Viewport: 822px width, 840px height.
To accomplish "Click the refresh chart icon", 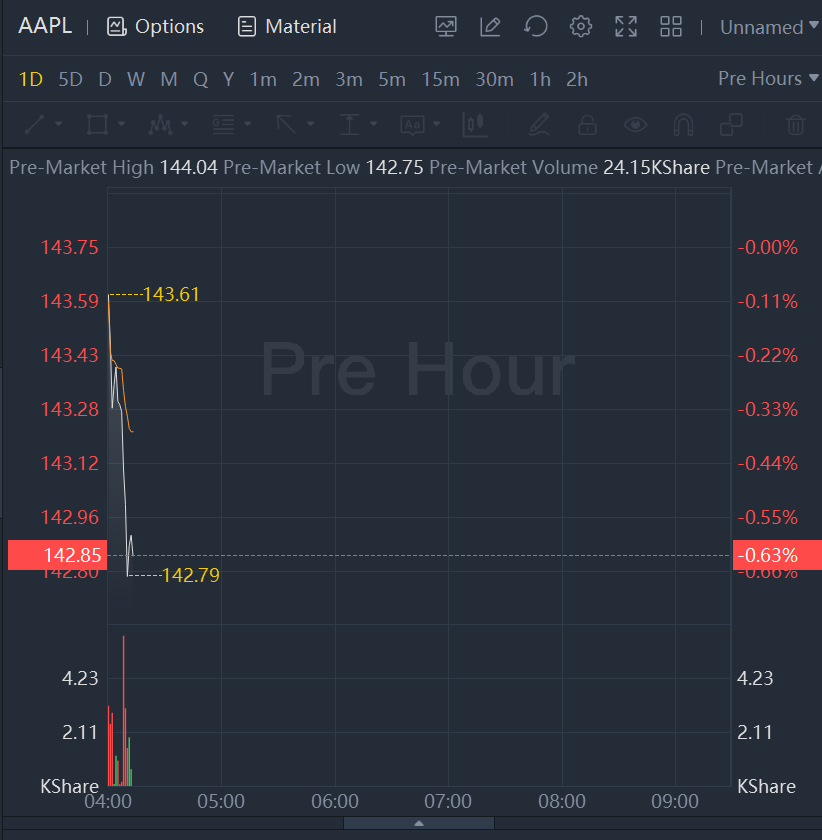I will 536,27.
